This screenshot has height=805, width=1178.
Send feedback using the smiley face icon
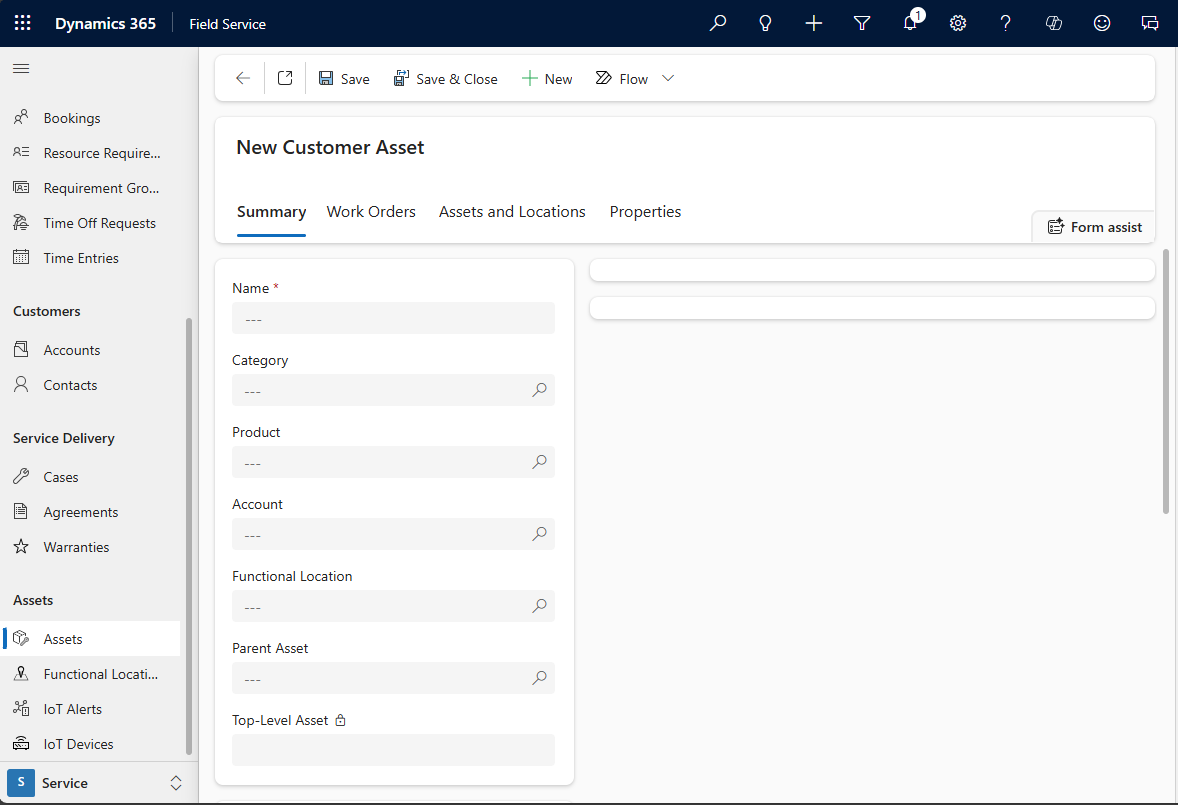click(x=1101, y=22)
